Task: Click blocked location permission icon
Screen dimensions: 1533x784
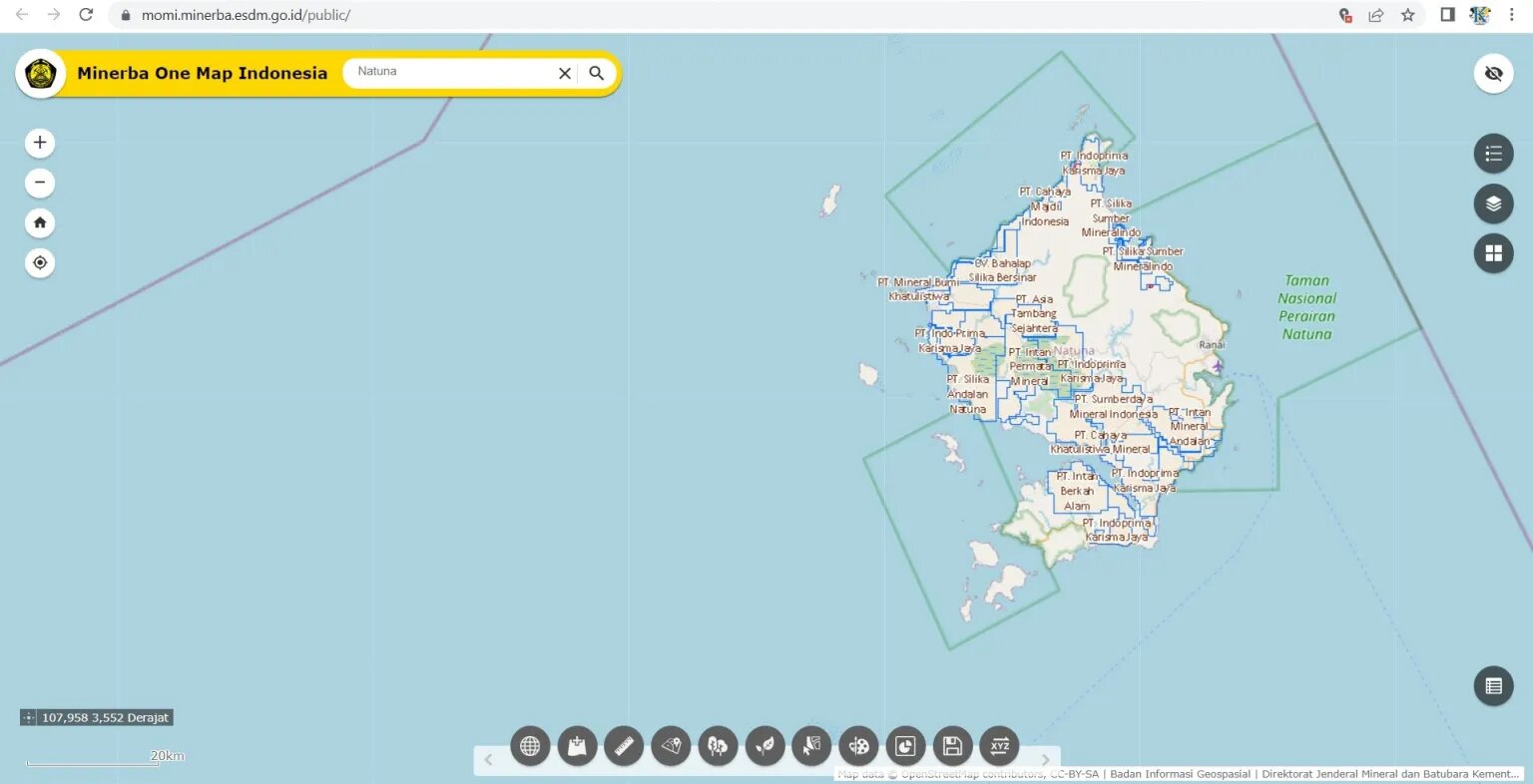Action: click(x=1345, y=15)
